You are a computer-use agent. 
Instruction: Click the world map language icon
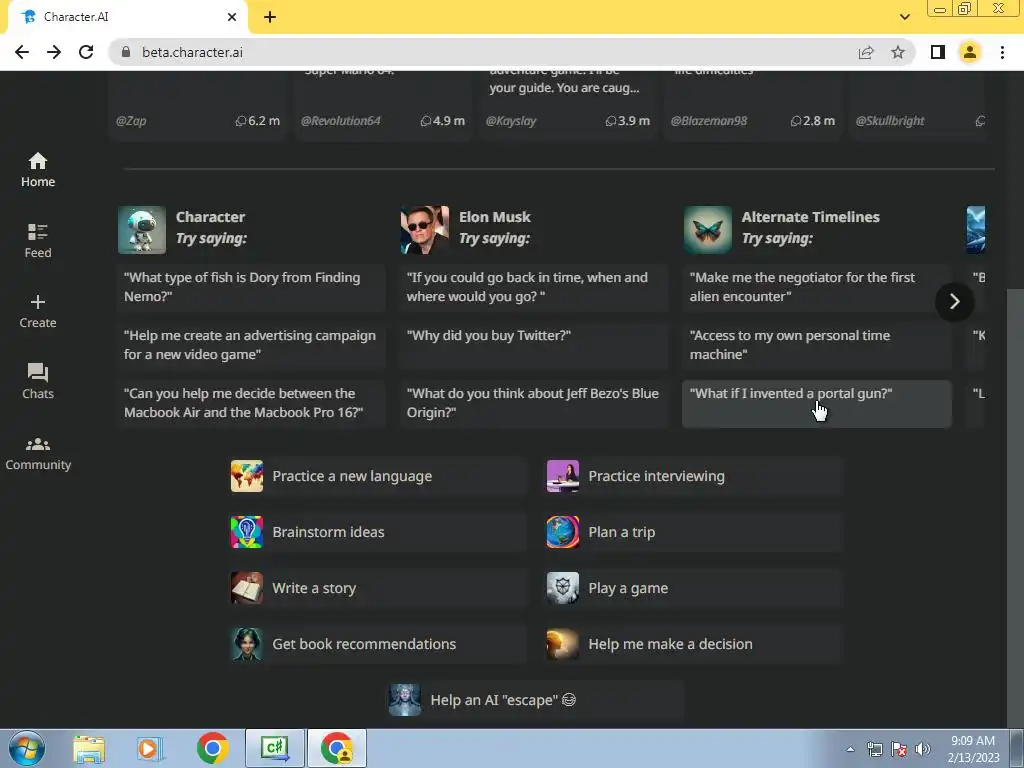click(247, 476)
